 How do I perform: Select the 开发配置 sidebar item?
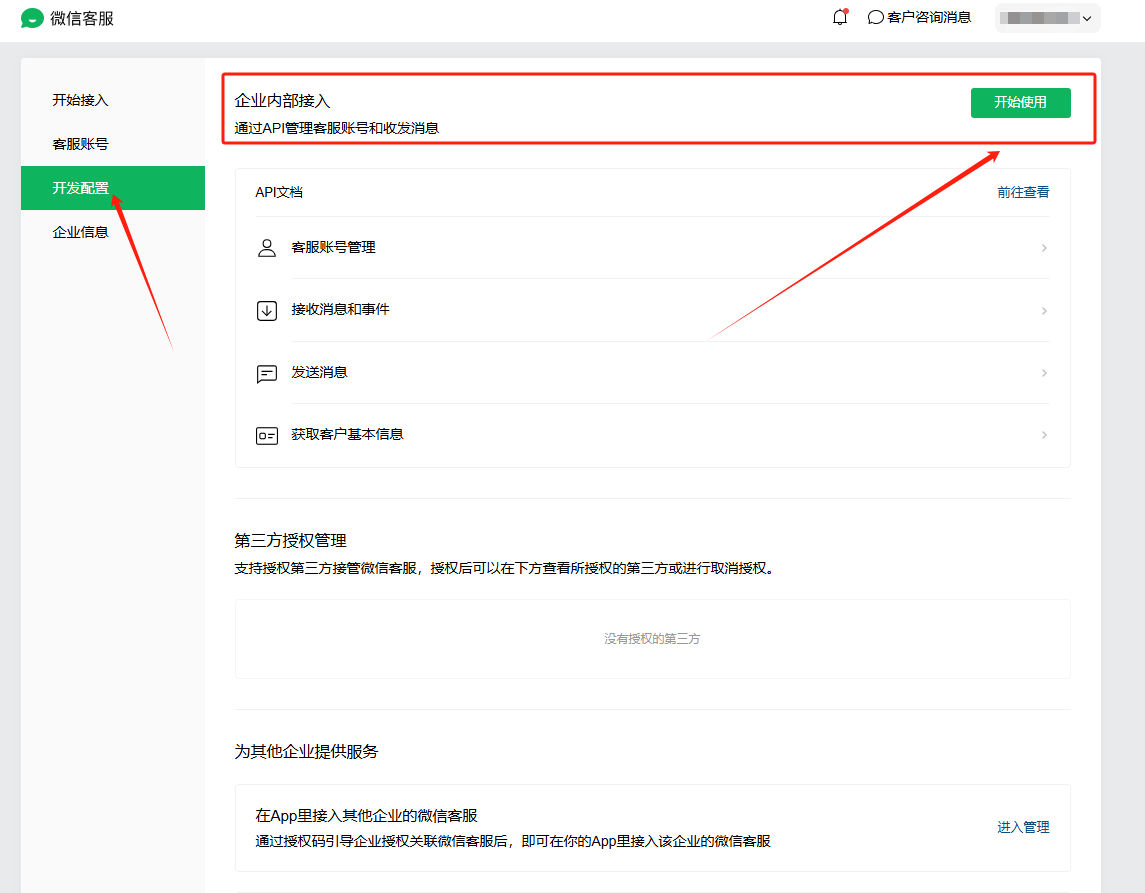coord(80,188)
